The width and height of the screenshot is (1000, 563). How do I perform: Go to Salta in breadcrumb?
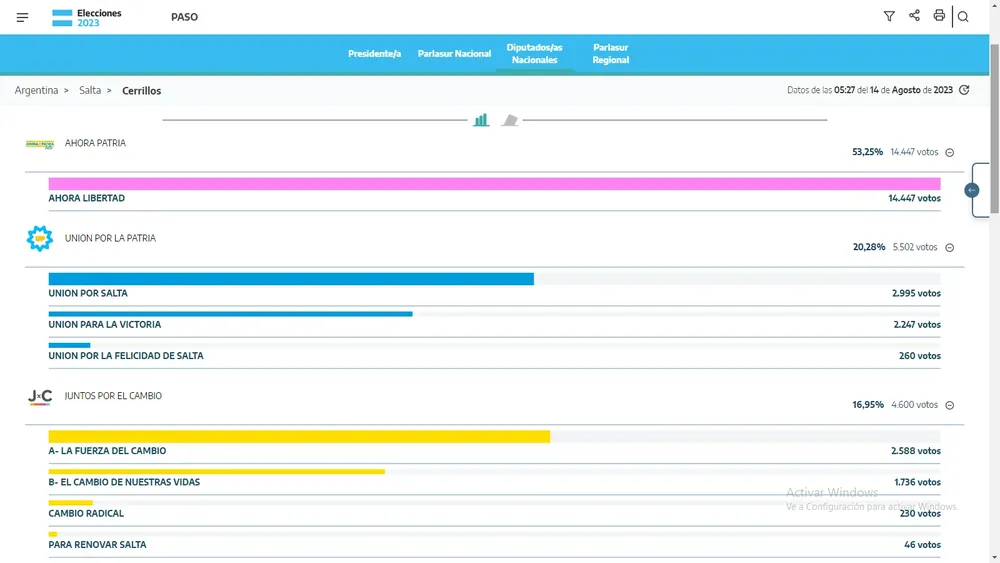click(90, 91)
